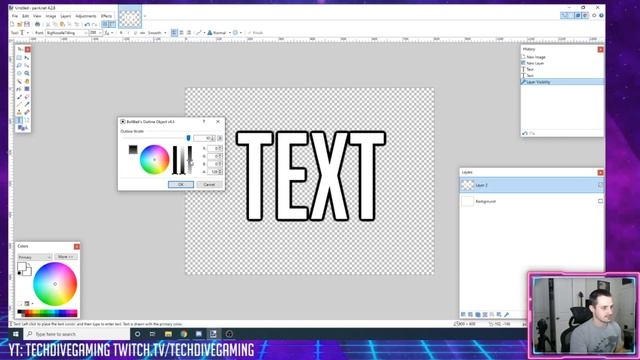Image resolution: width=640 pixels, height=360 pixels.
Task: Click the New image toolbar icon
Action: click(12, 24)
